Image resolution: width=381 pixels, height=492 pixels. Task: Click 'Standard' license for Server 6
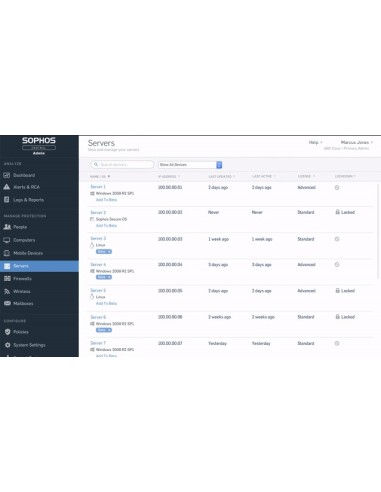pyautogui.click(x=306, y=317)
